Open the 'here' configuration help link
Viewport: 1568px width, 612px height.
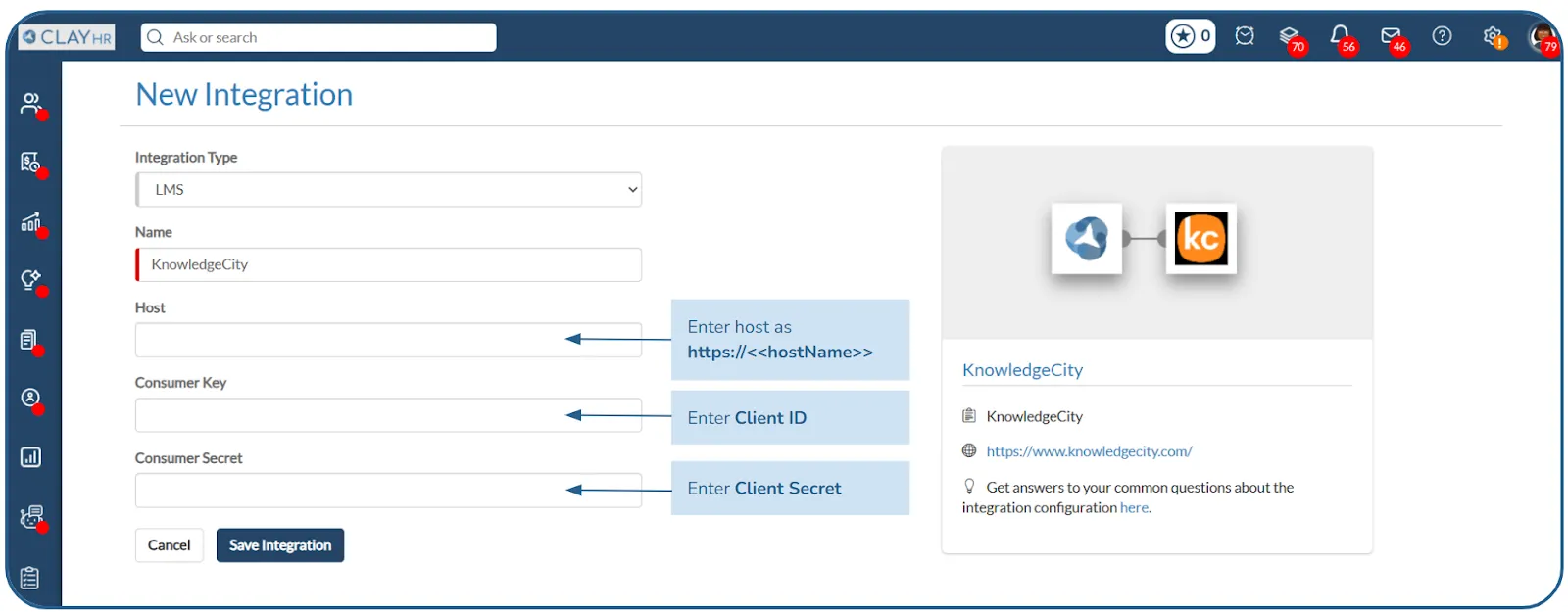[1135, 507]
